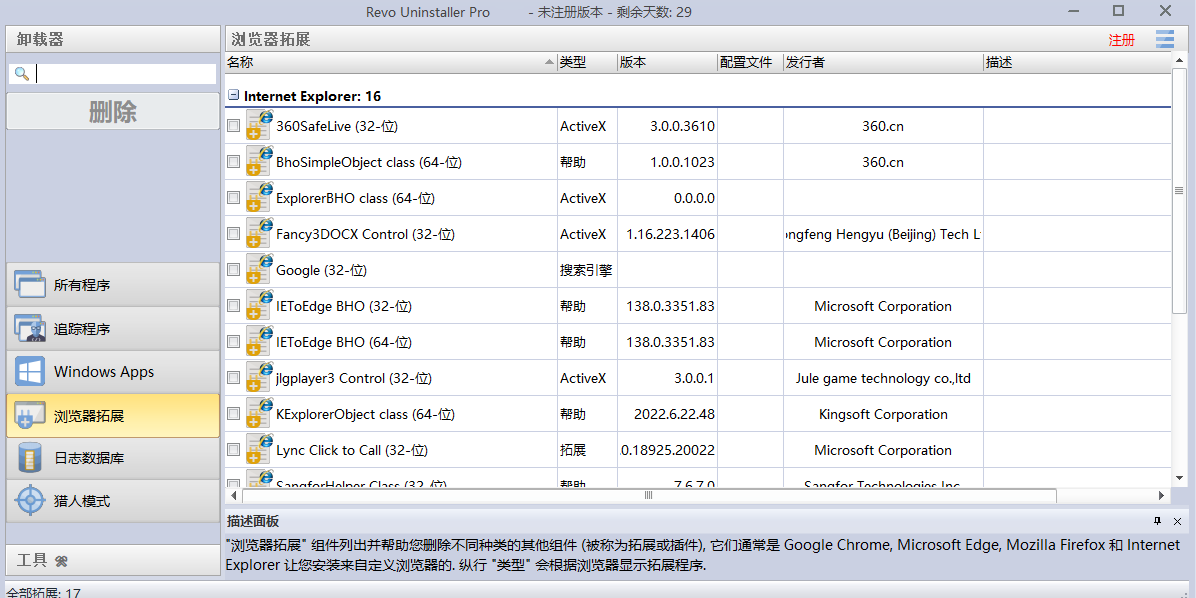The height and width of the screenshot is (598, 1196).
Task: Check the Google (32-位) checkbox
Action: (233, 270)
